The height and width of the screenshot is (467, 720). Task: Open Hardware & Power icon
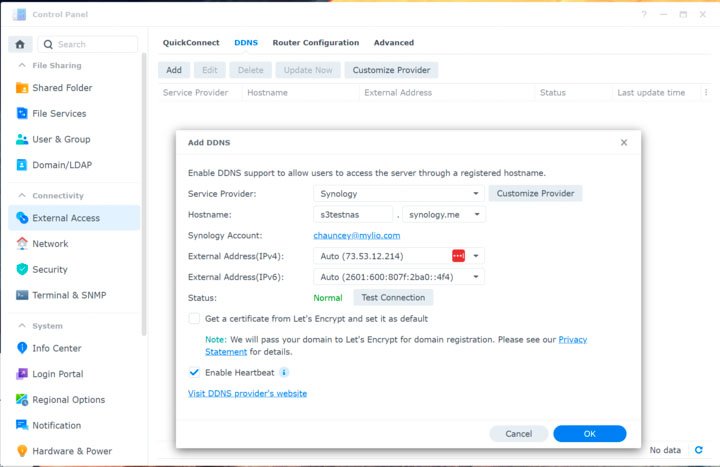(22, 451)
